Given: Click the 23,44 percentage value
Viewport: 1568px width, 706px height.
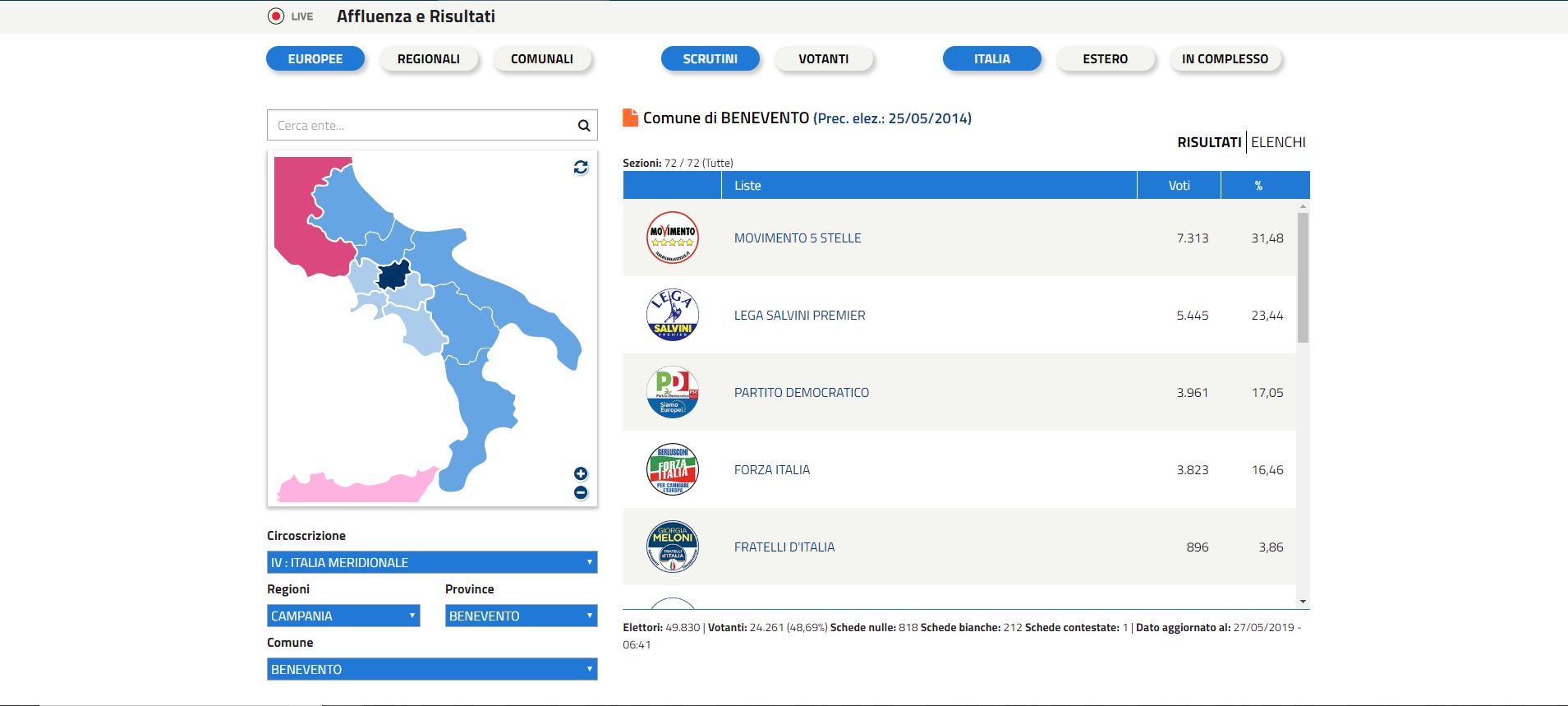Looking at the screenshot, I should point(1267,316).
